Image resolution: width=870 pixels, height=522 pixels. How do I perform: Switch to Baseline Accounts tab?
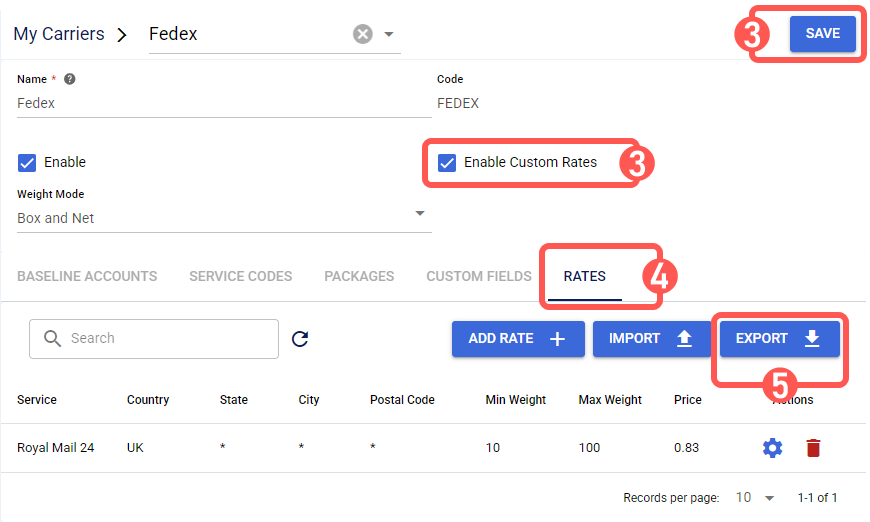87,276
